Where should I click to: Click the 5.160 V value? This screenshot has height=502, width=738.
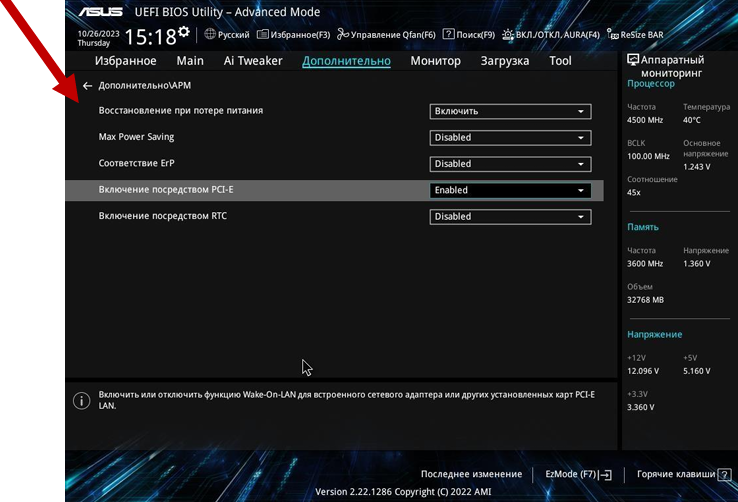point(697,371)
